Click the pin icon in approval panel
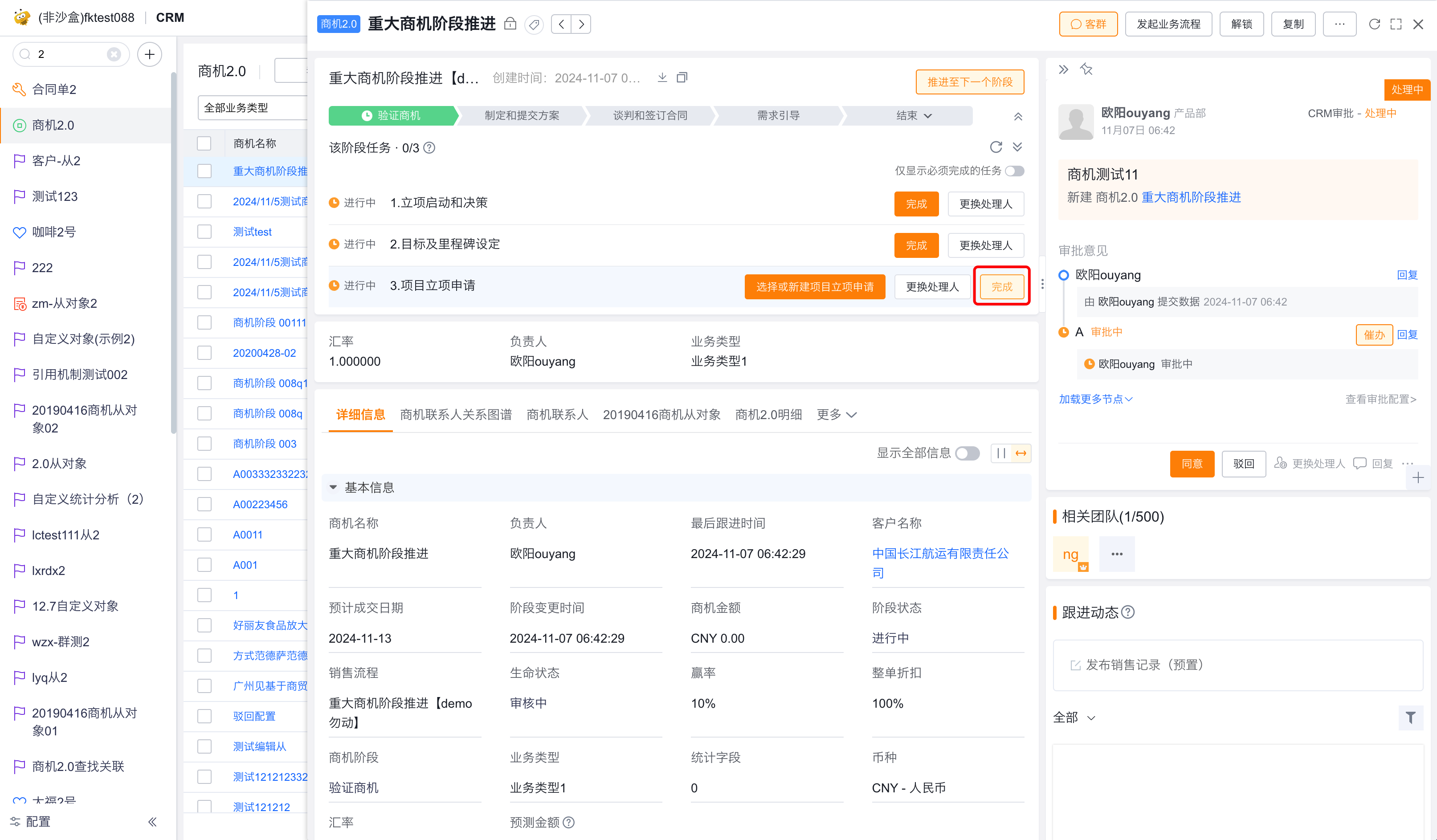 coord(1086,69)
